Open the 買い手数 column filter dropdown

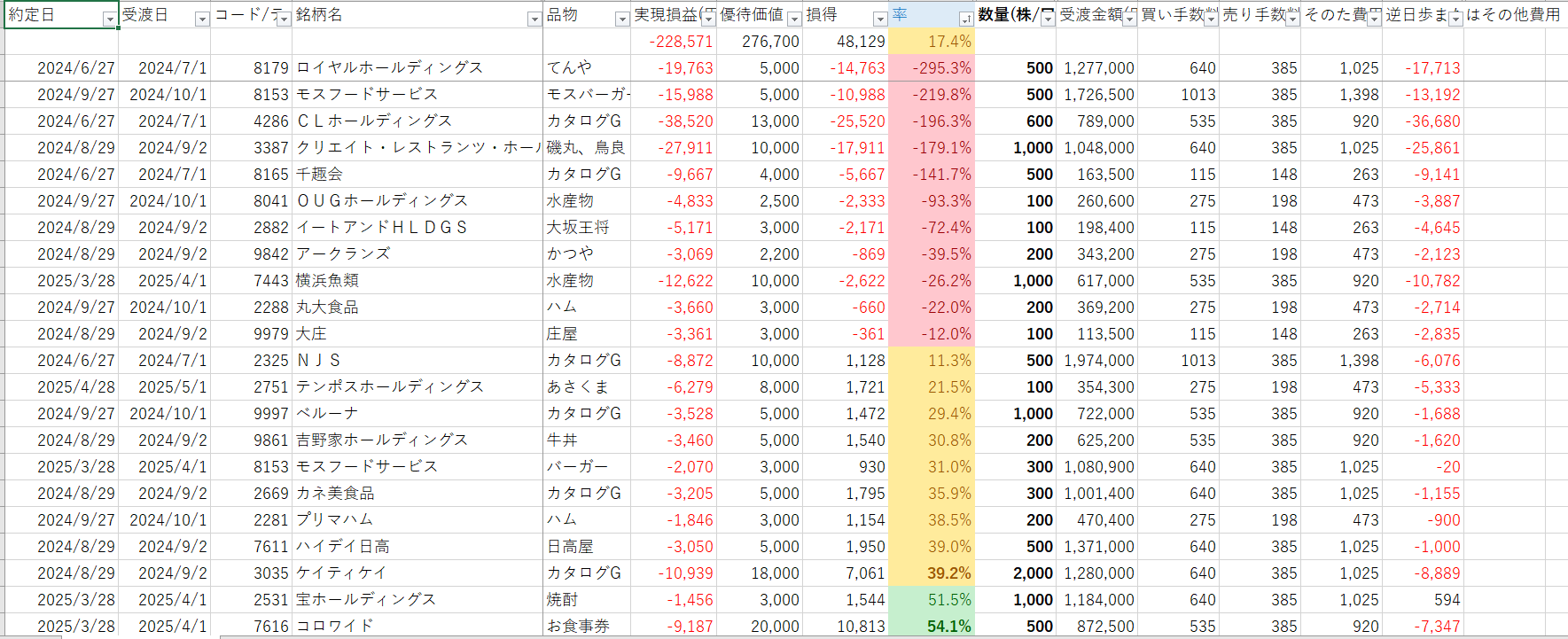[x=1211, y=19]
